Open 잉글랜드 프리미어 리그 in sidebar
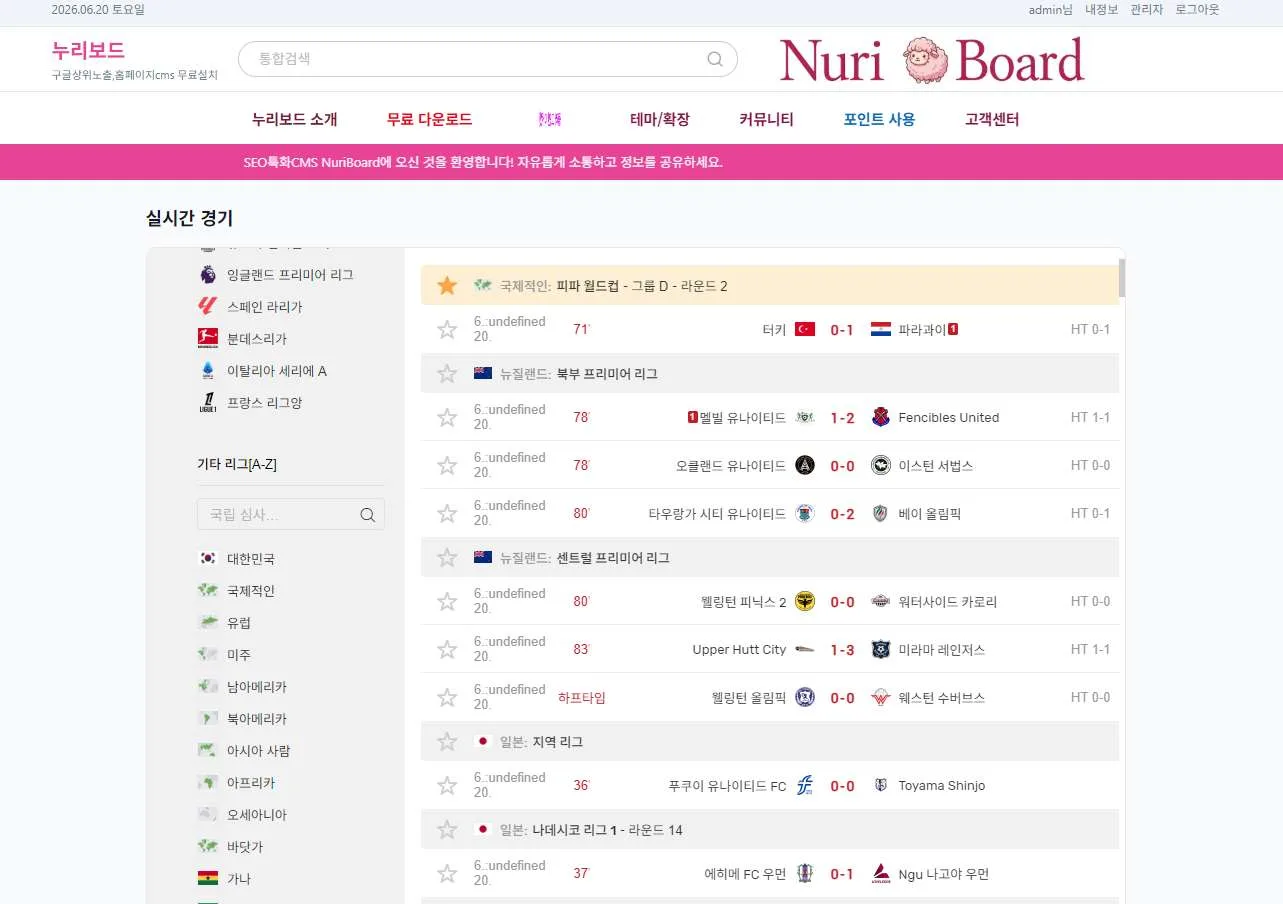 pos(290,274)
